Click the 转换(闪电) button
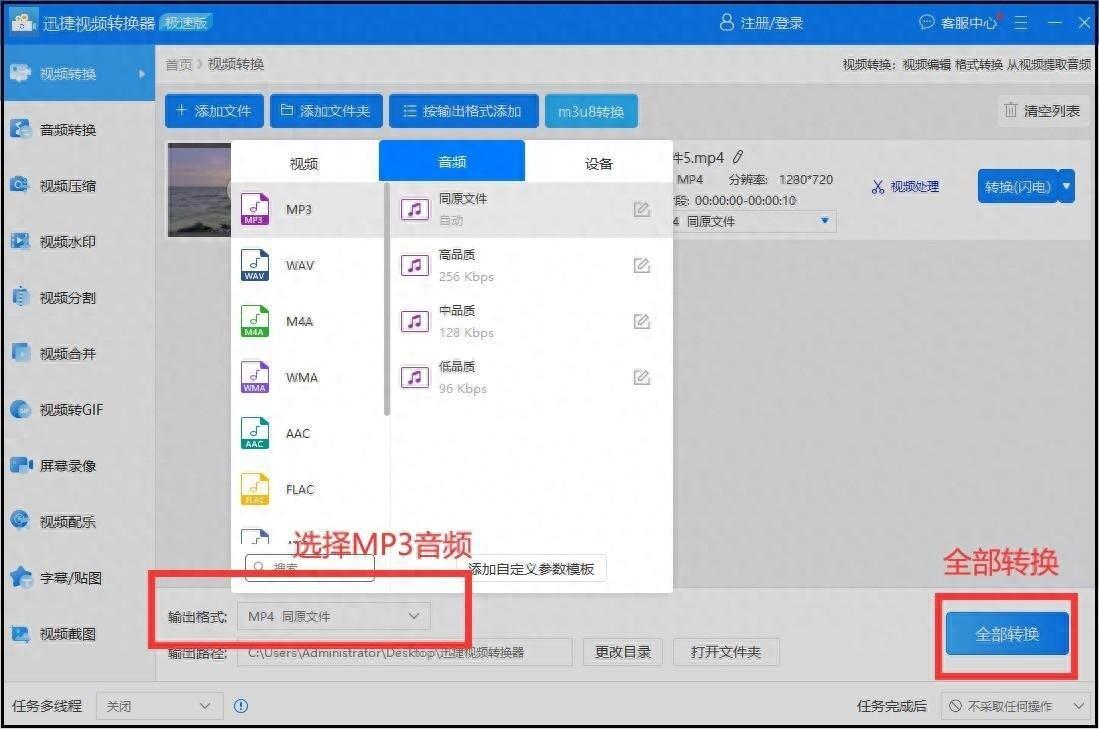The image size is (1099, 729). [x=1018, y=186]
